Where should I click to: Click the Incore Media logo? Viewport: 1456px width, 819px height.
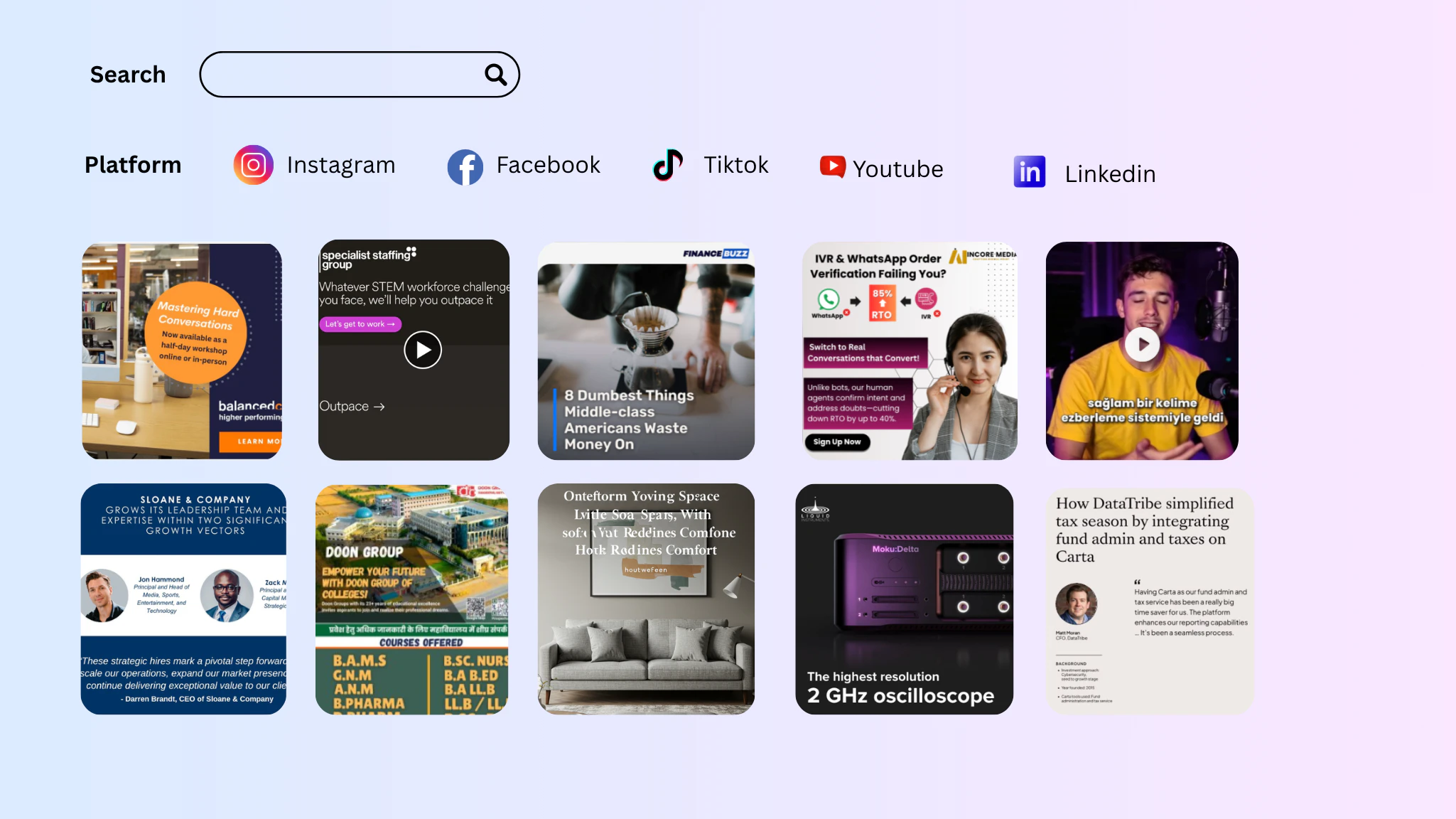(983, 255)
